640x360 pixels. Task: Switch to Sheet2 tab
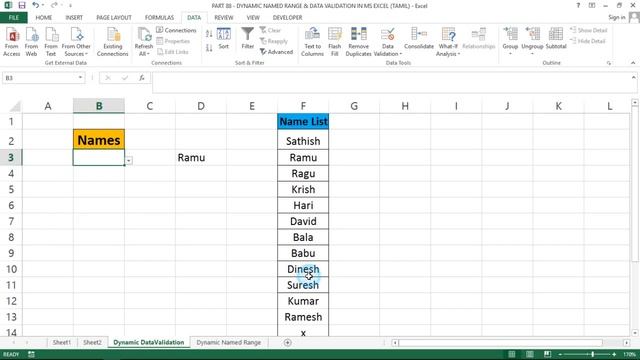tap(92, 342)
